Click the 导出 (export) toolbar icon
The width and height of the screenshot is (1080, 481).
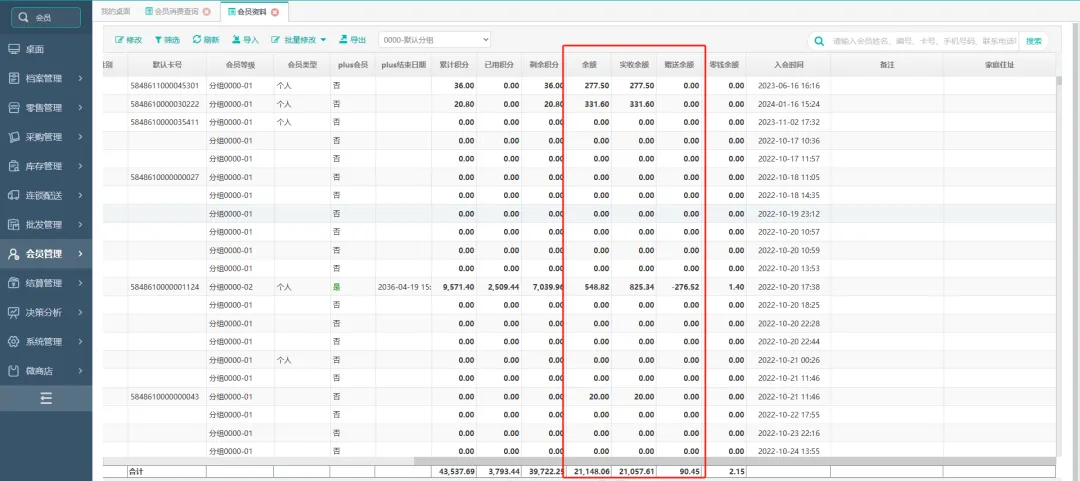pos(344,40)
